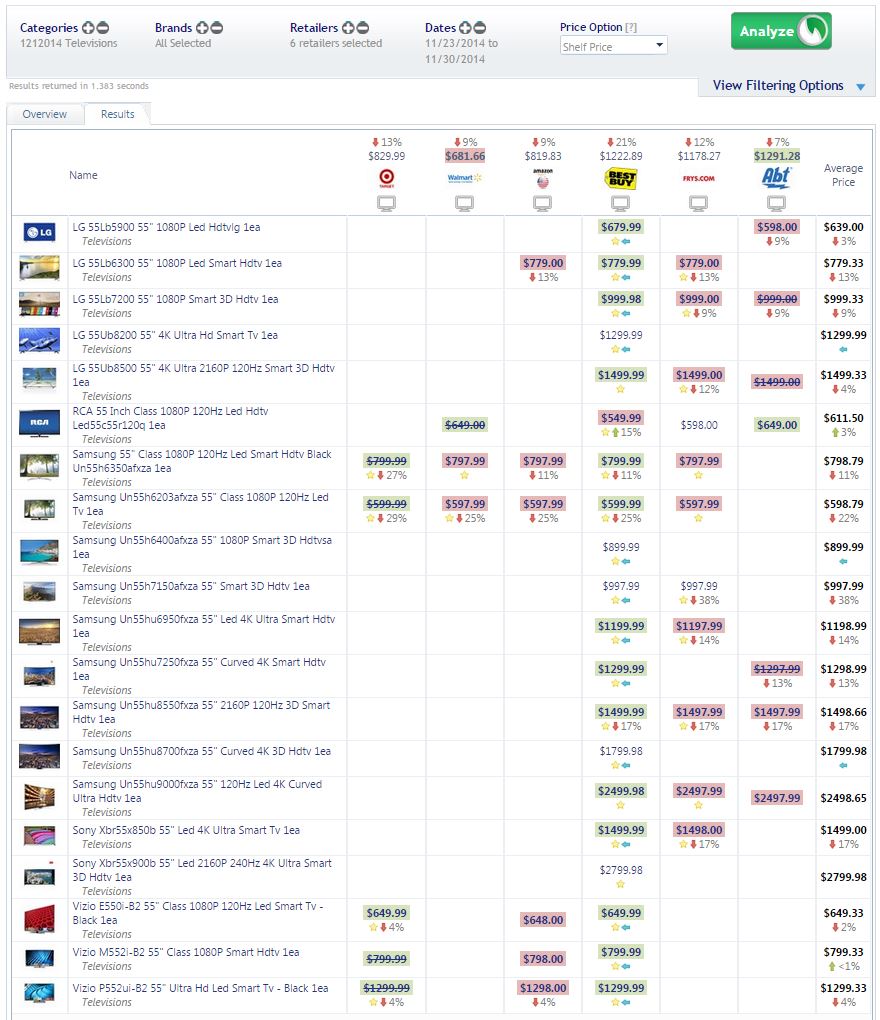
Task: Click Amazon's $779.00 price for LG 55Lb6300
Action: click(x=543, y=263)
